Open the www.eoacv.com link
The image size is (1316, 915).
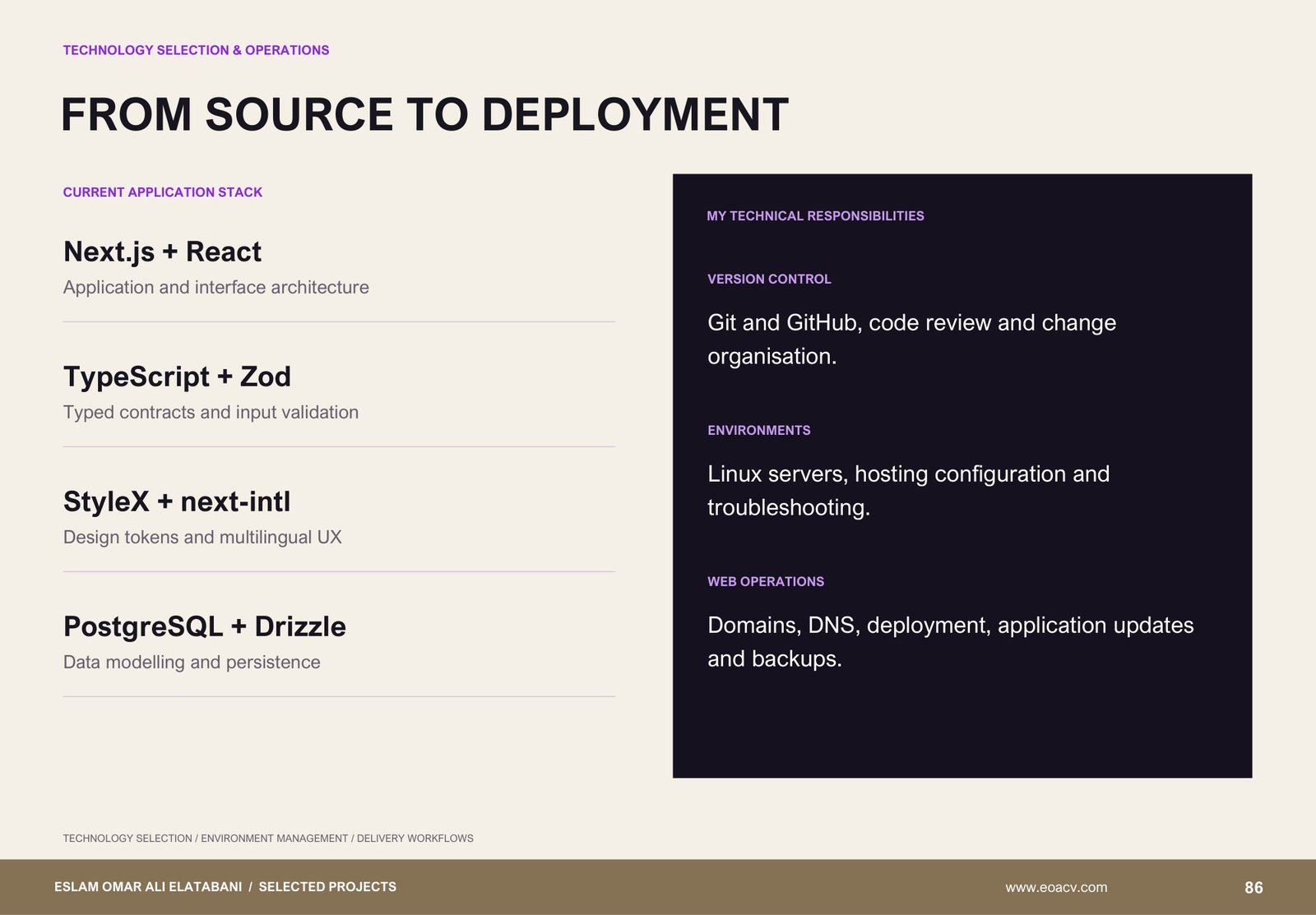[1056, 887]
